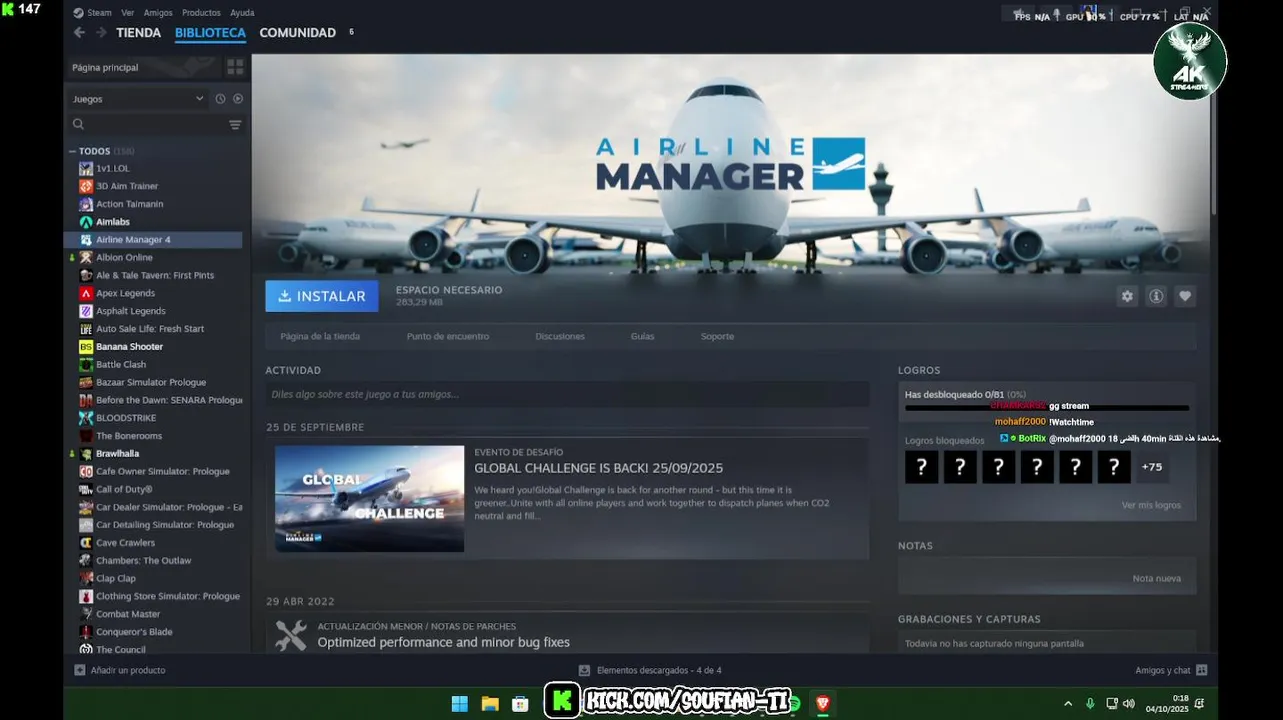Select Cave Crawlers in library list

(125, 542)
